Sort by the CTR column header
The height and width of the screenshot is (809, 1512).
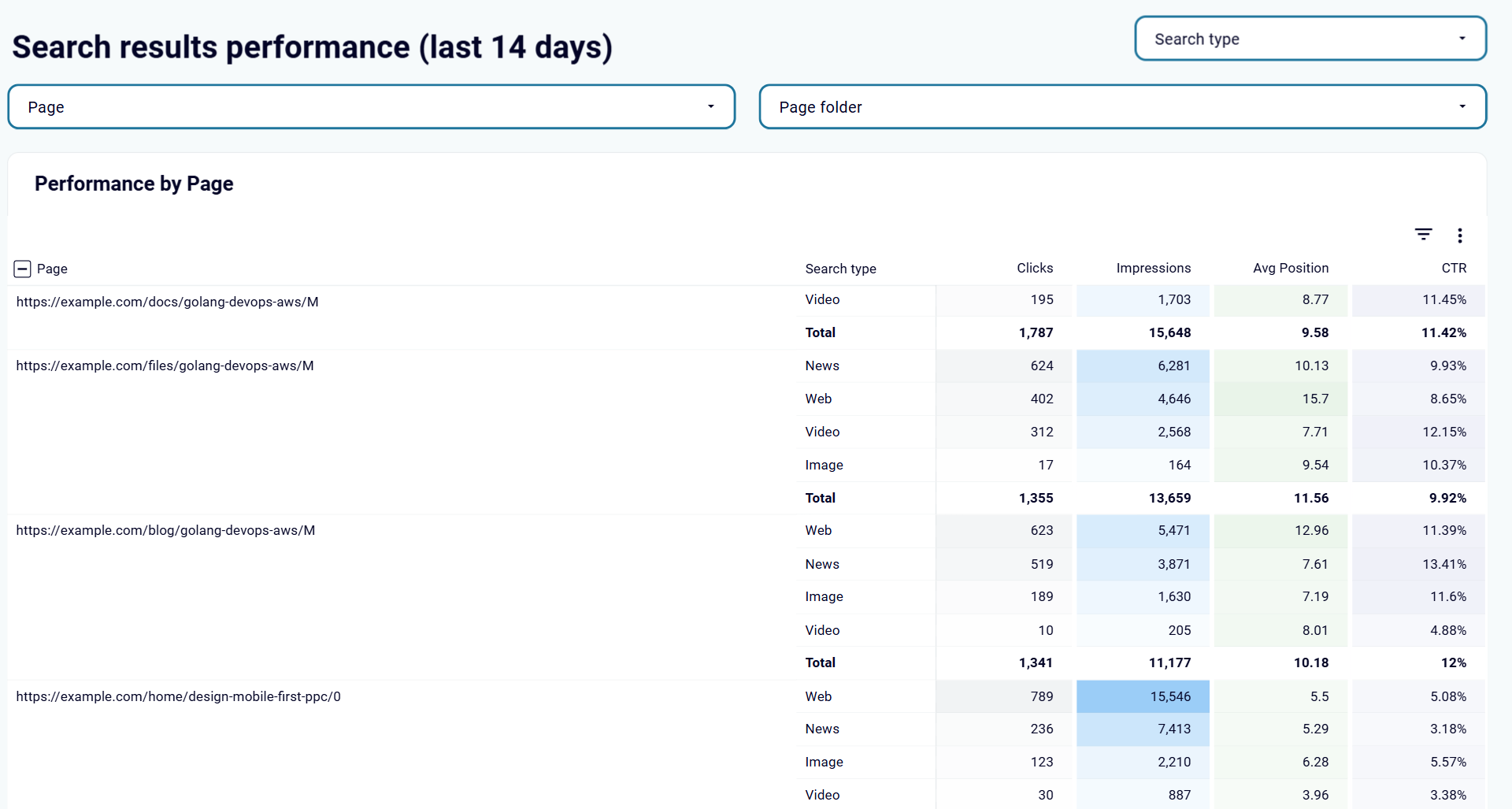(1454, 268)
